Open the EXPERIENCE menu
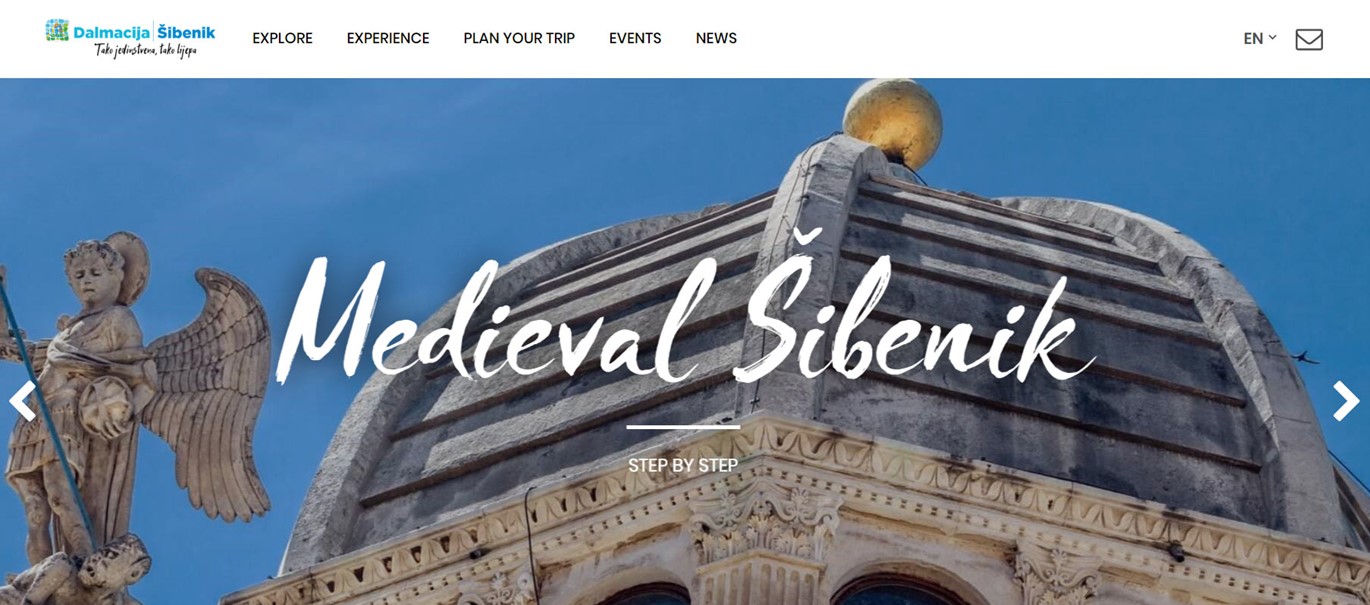This screenshot has height=605, width=1370. point(388,38)
